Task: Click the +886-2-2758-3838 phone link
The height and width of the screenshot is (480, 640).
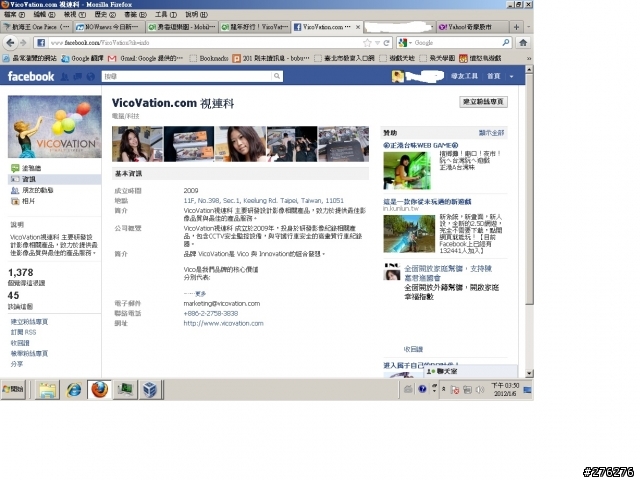Action: [211, 313]
